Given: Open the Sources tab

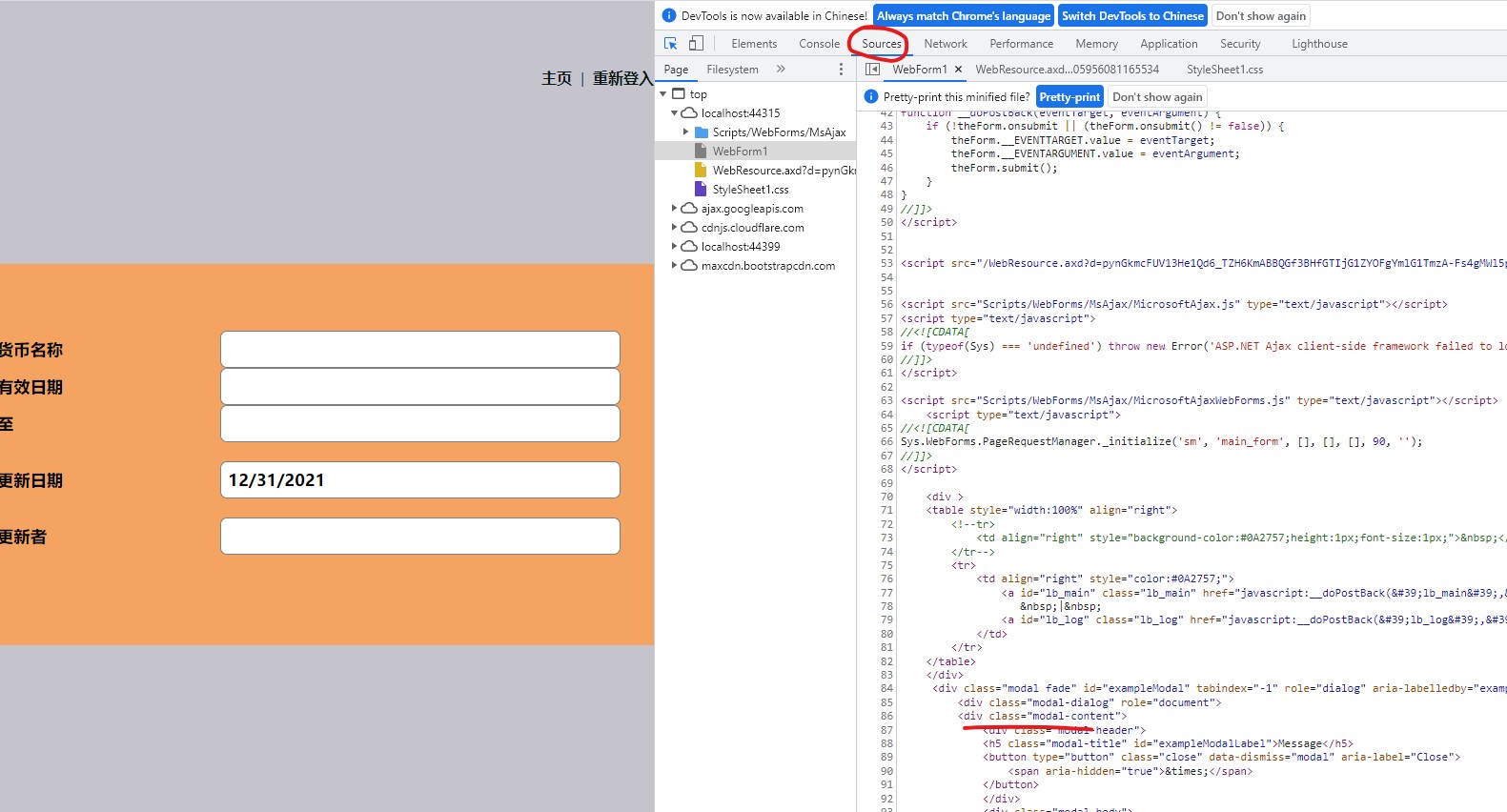Looking at the screenshot, I should 882,44.
